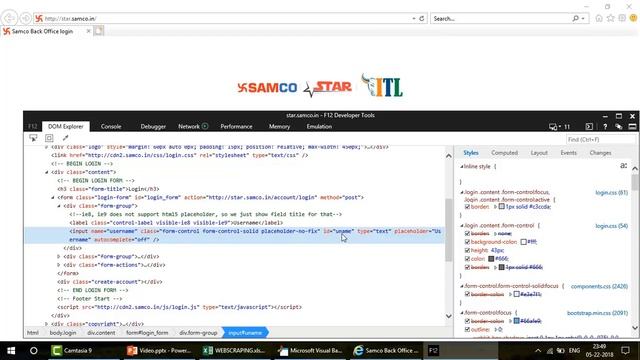Open login.css (61) source link

611,193
